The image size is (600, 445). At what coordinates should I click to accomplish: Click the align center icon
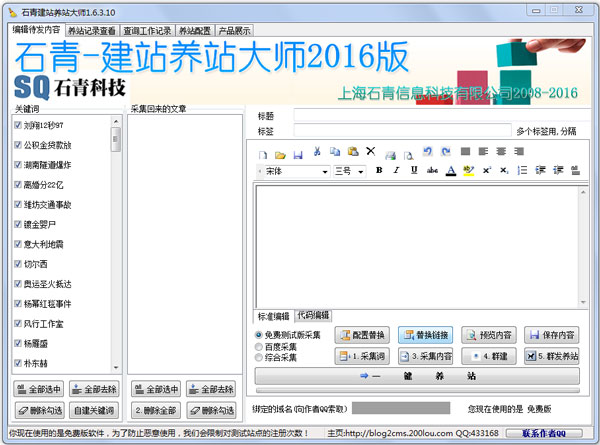click(501, 151)
